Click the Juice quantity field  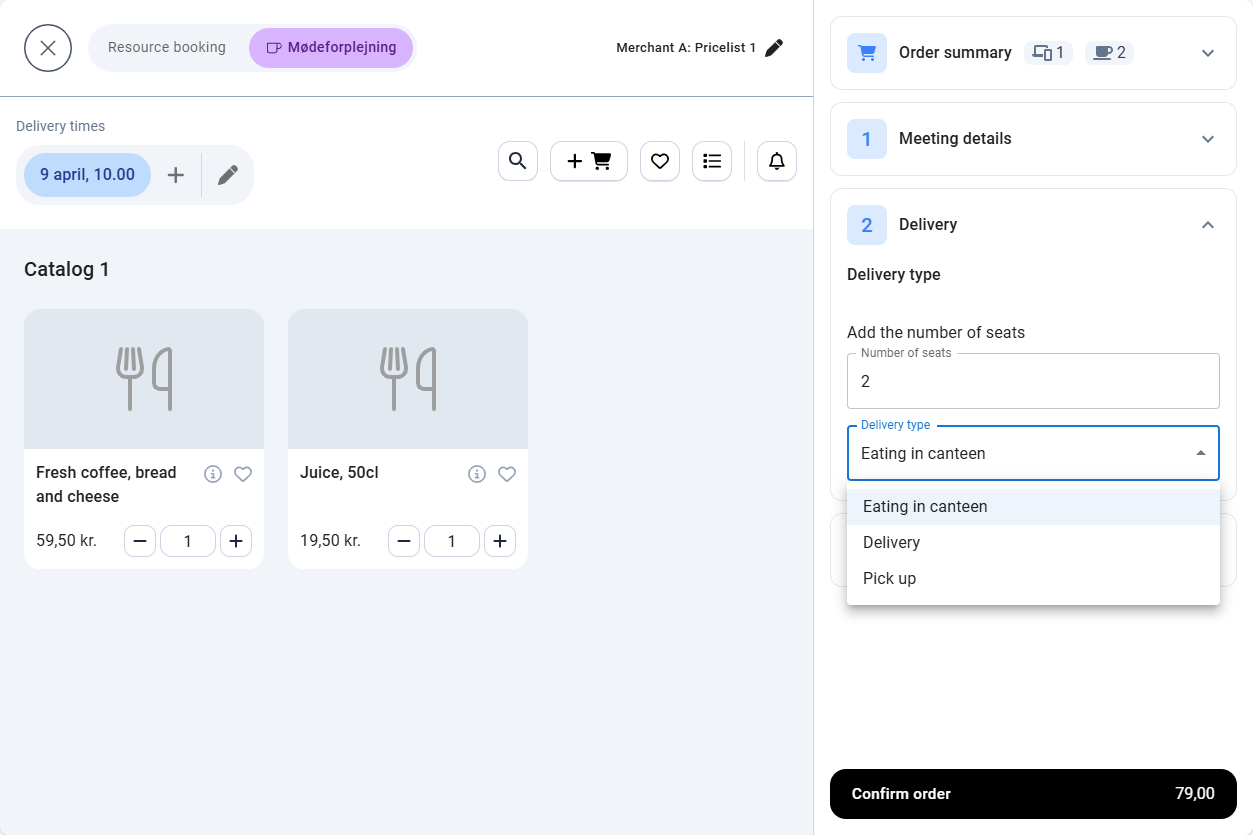click(452, 541)
